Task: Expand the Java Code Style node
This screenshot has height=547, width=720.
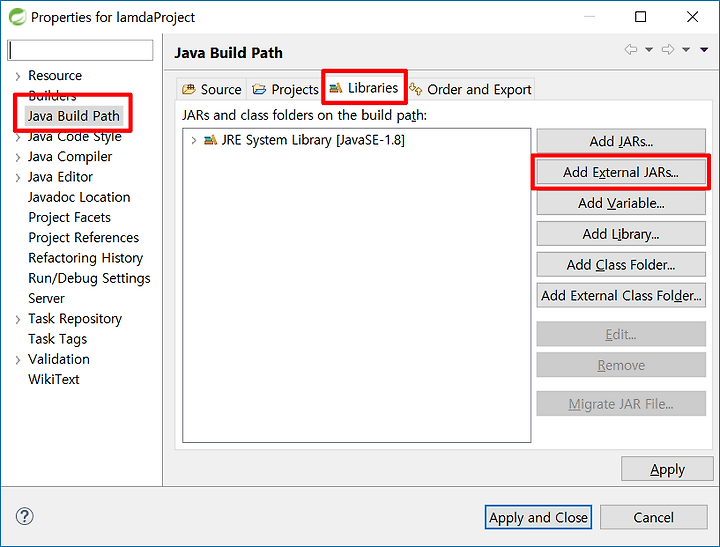Action: tap(18, 137)
